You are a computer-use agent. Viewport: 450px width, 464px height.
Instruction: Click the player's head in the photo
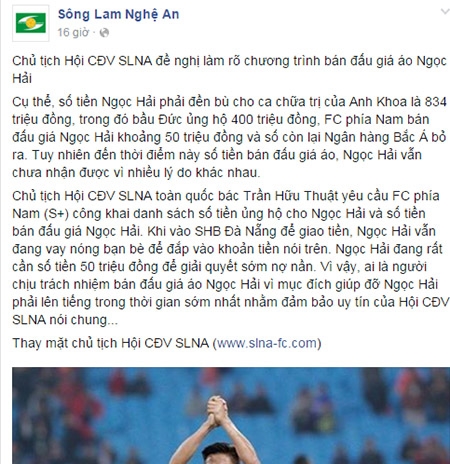pos(220,454)
